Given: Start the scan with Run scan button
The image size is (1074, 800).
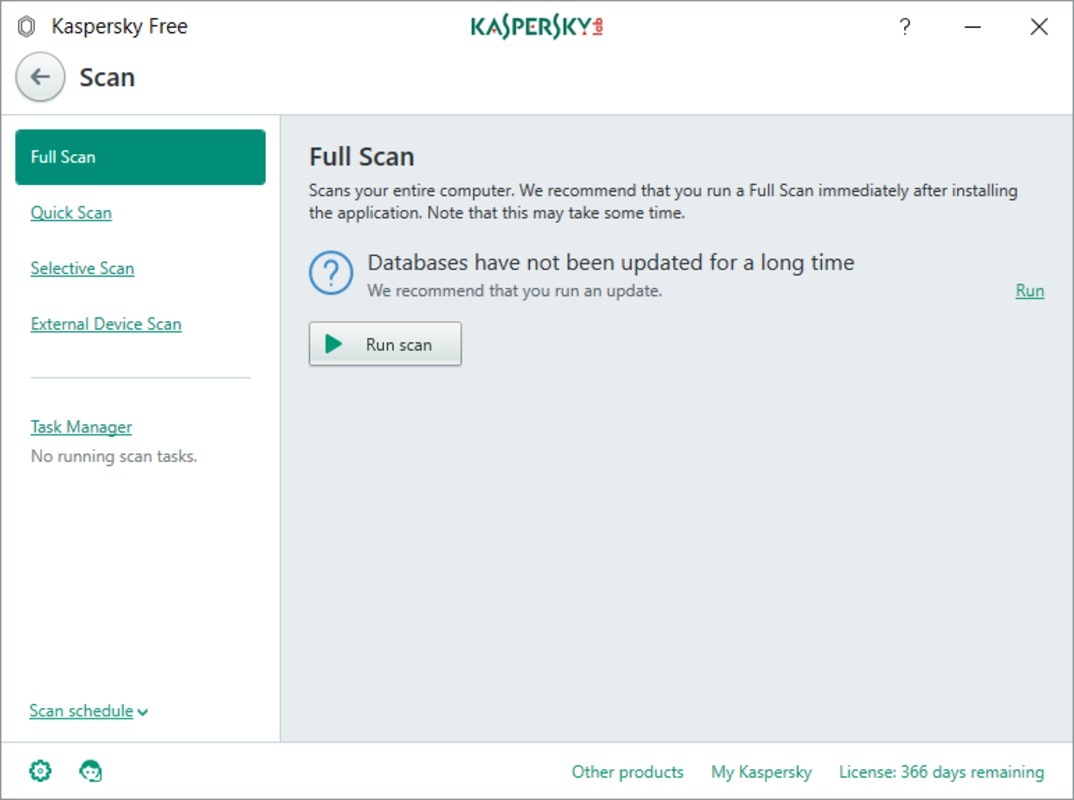Looking at the screenshot, I should pos(385,344).
